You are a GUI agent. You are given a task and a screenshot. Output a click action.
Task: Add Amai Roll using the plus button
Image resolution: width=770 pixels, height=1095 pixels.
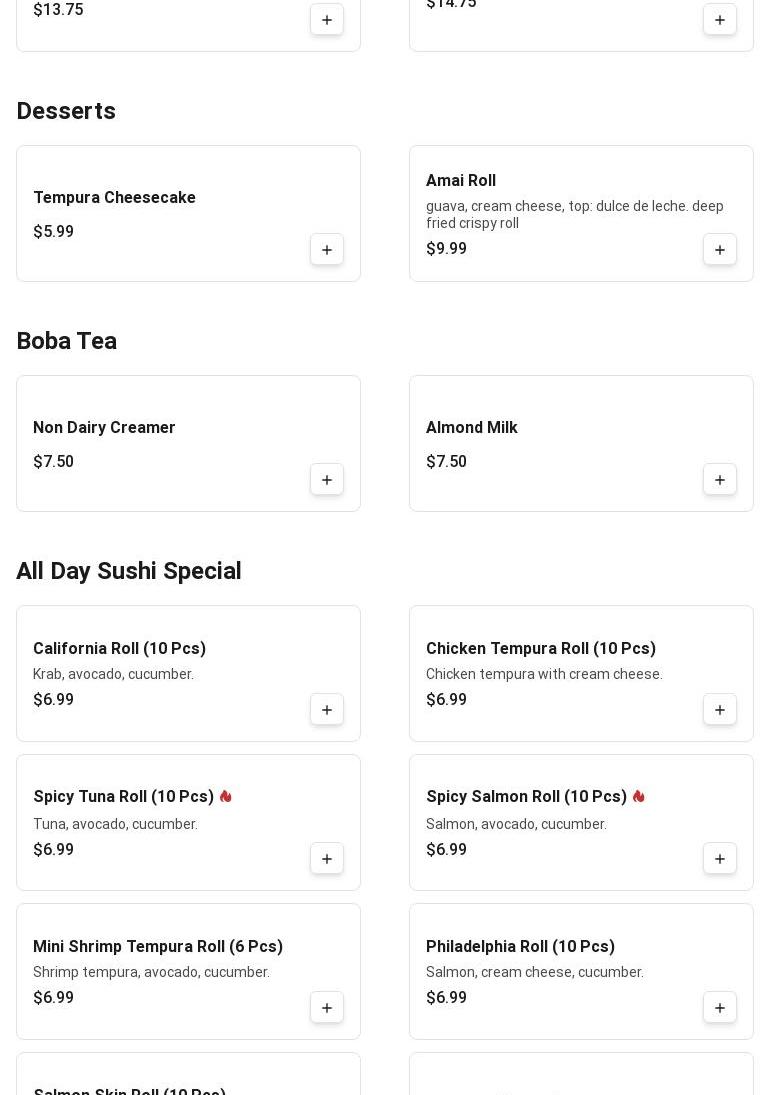[720, 250]
